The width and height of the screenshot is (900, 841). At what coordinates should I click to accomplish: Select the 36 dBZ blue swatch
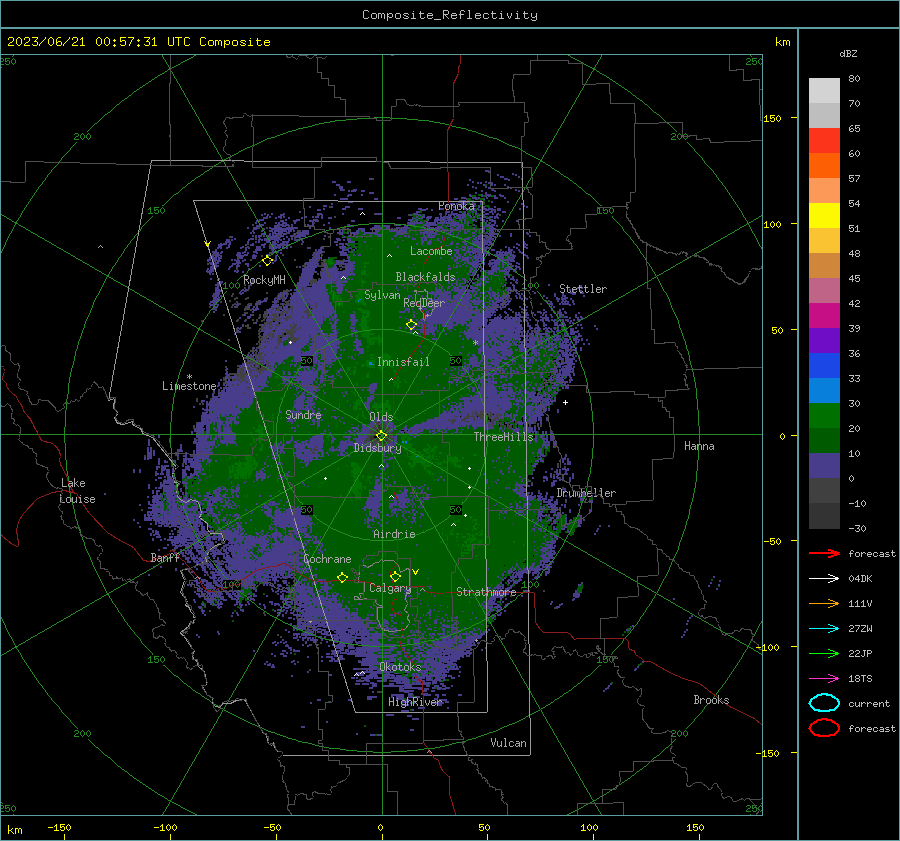tap(824, 365)
